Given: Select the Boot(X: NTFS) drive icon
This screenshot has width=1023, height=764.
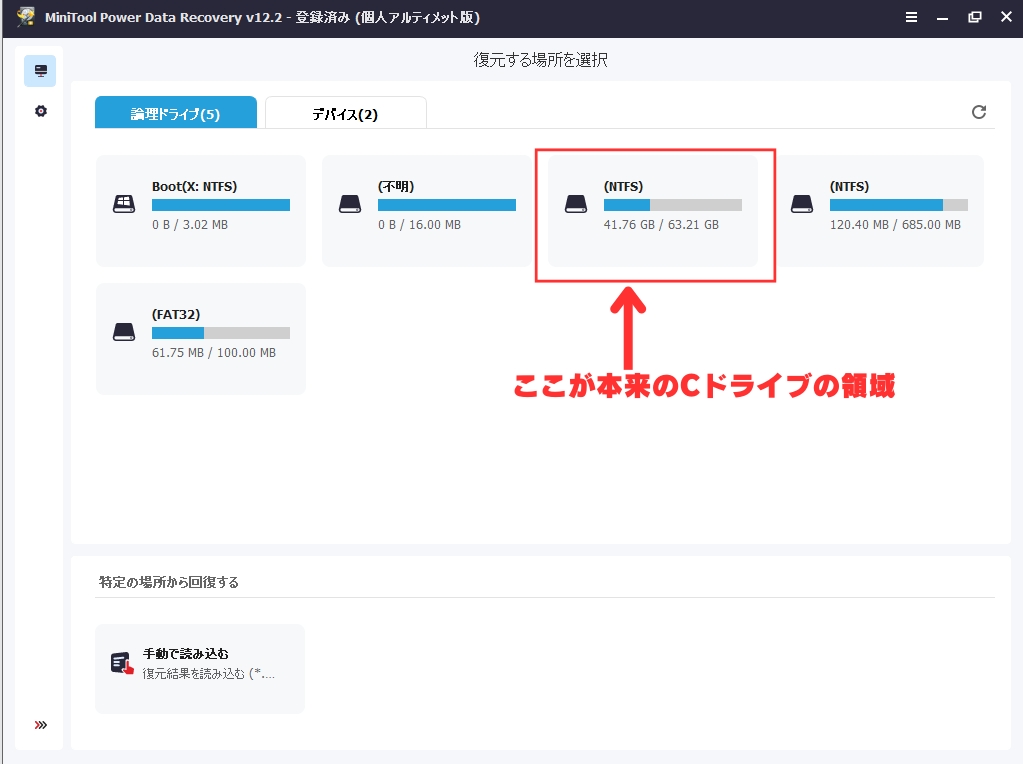Looking at the screenshot, I should [x=124, y=204].
